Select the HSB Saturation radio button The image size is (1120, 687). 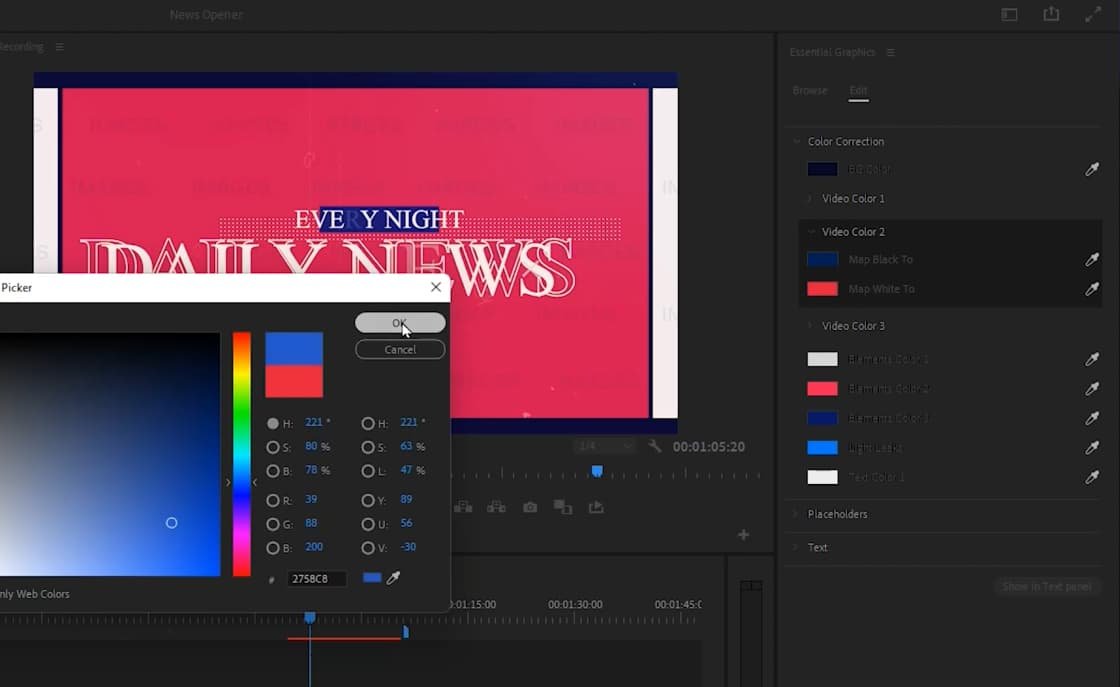pos(273,447)
